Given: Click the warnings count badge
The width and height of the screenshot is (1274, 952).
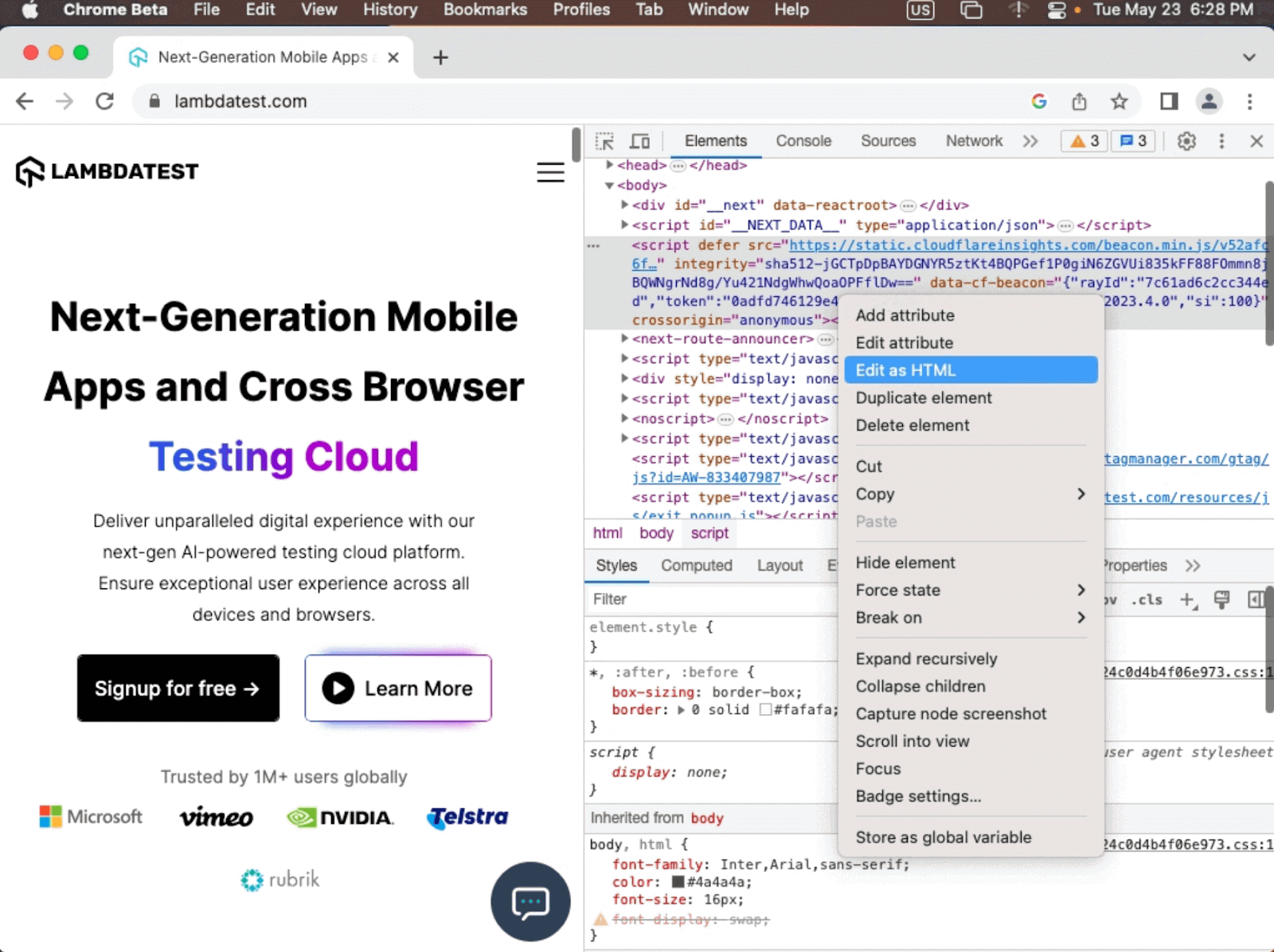Looking at the screenshot, I should point(1084,141).
